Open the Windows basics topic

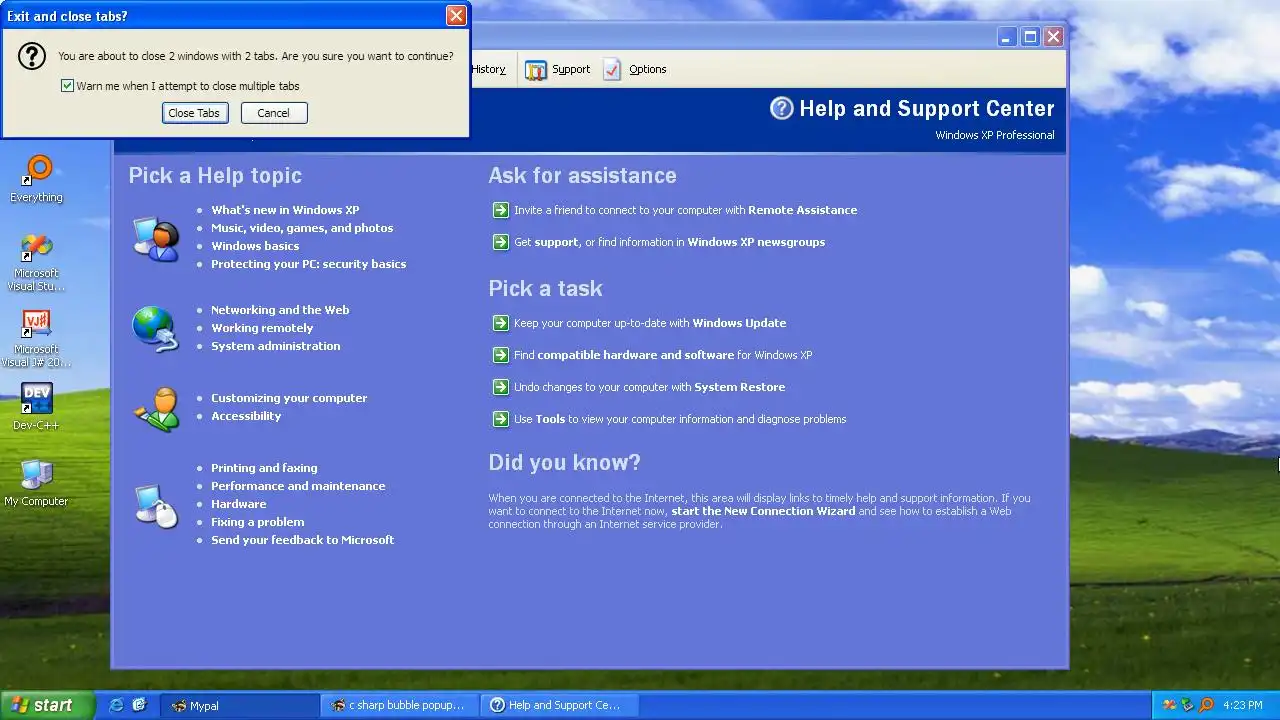[x=255, y=246]
